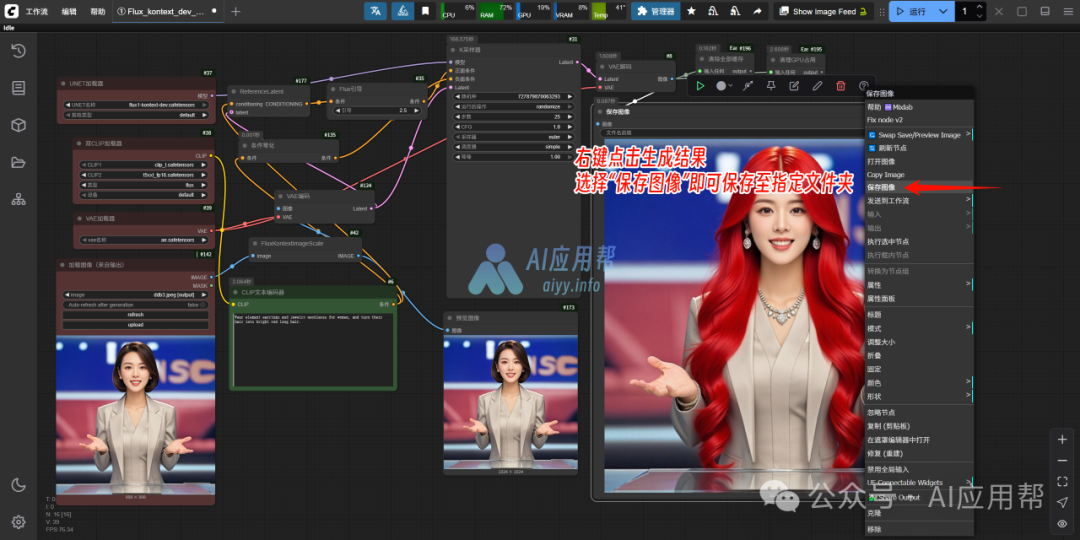
Task: Toggle Show Image Feed button
Action: 816,11
